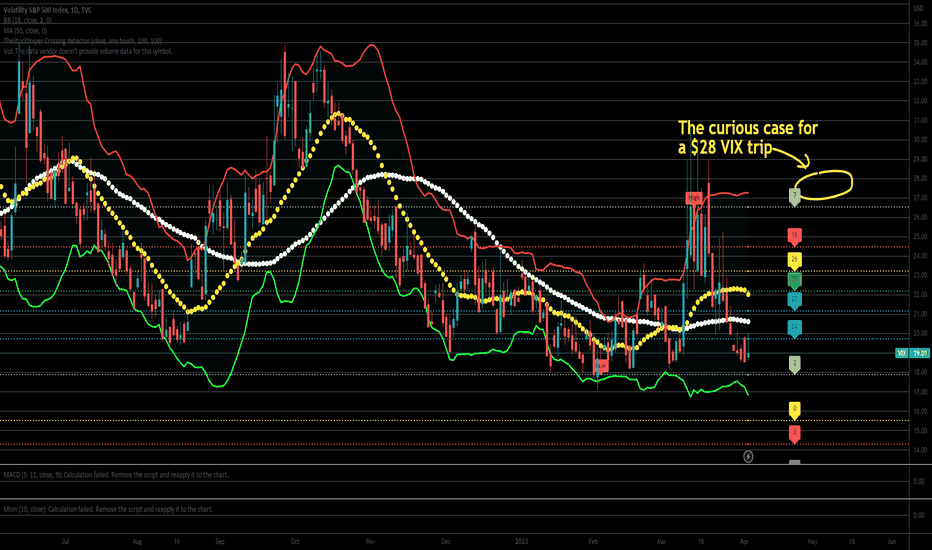Viewport: 932px width, 550px height.
Task: Select the yellow crossing label marked 0
Action: point(794,410)
